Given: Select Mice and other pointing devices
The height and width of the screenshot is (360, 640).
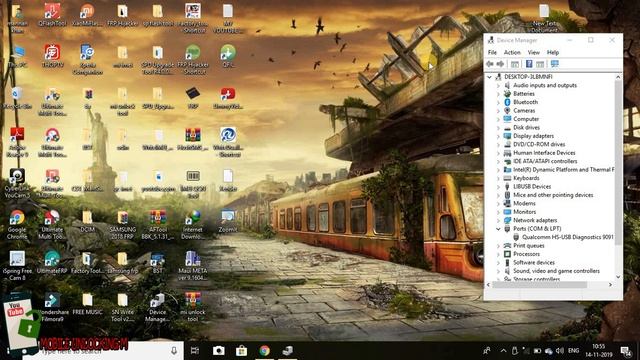Looking at the screenshot, I should pos(553,195).
